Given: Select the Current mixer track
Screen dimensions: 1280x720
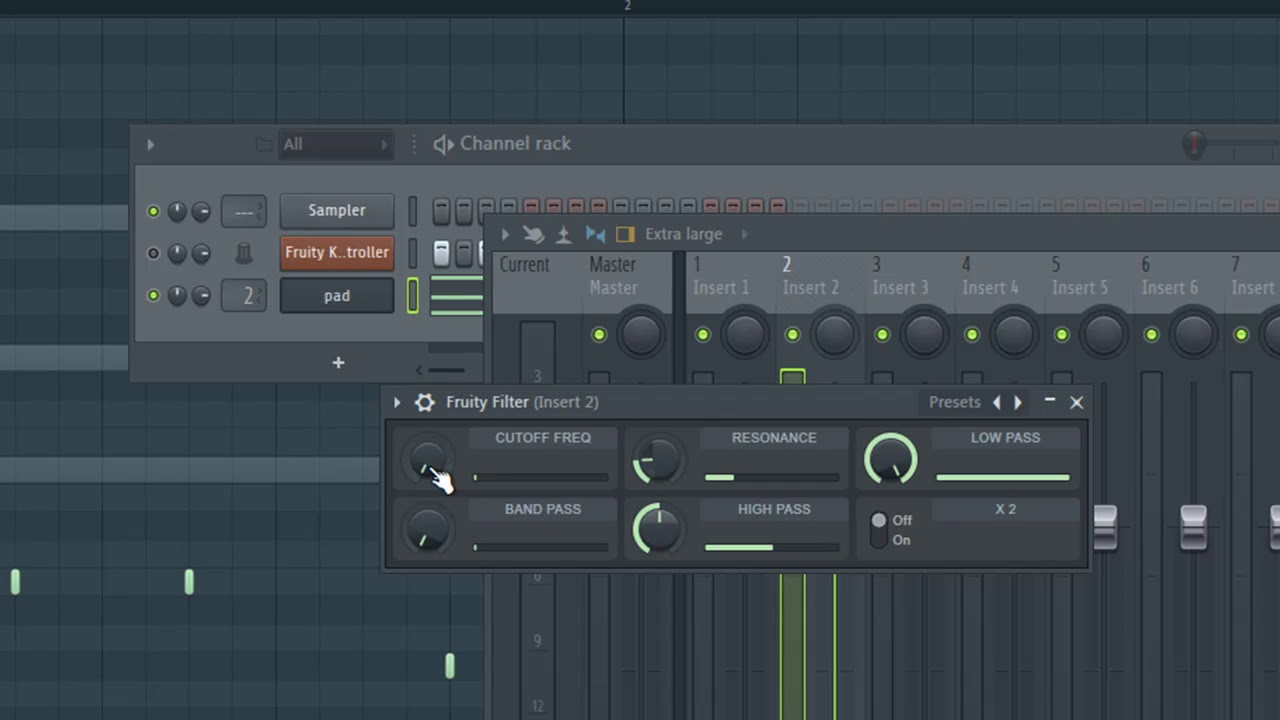Looking at the screenshot, I should coord(525,265).
